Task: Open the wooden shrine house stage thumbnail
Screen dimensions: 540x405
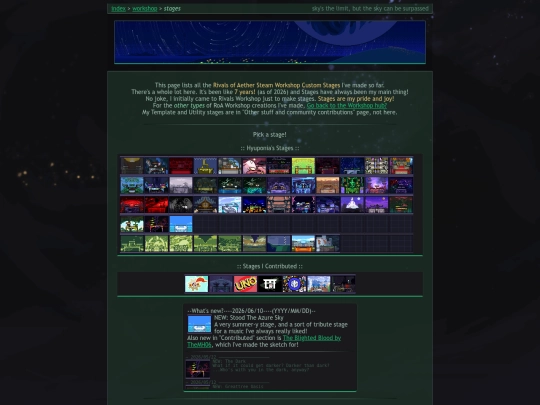Action: coord(205,205)
